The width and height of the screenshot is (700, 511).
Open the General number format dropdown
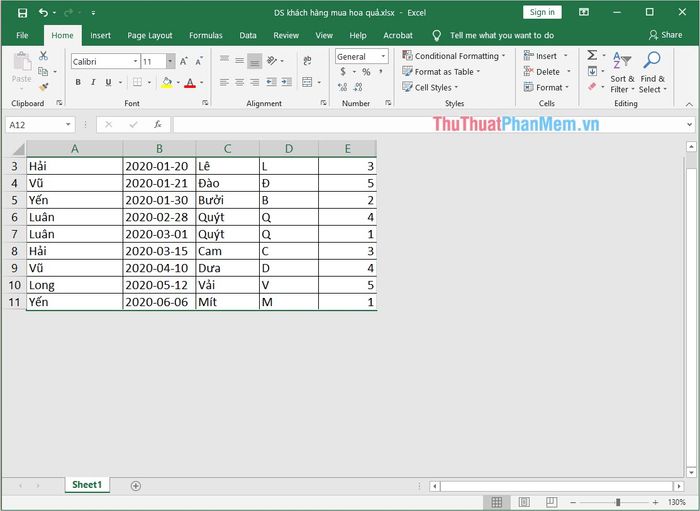tap(383, 56)
